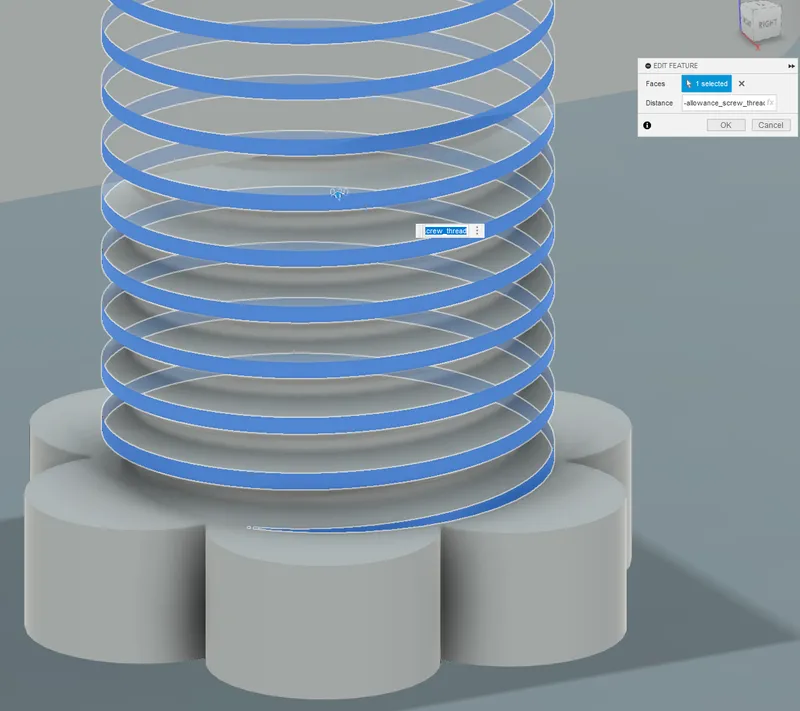
Task: Edit the floating screw_thread value field
Action: pyautogui.click(x=446, y=231)
